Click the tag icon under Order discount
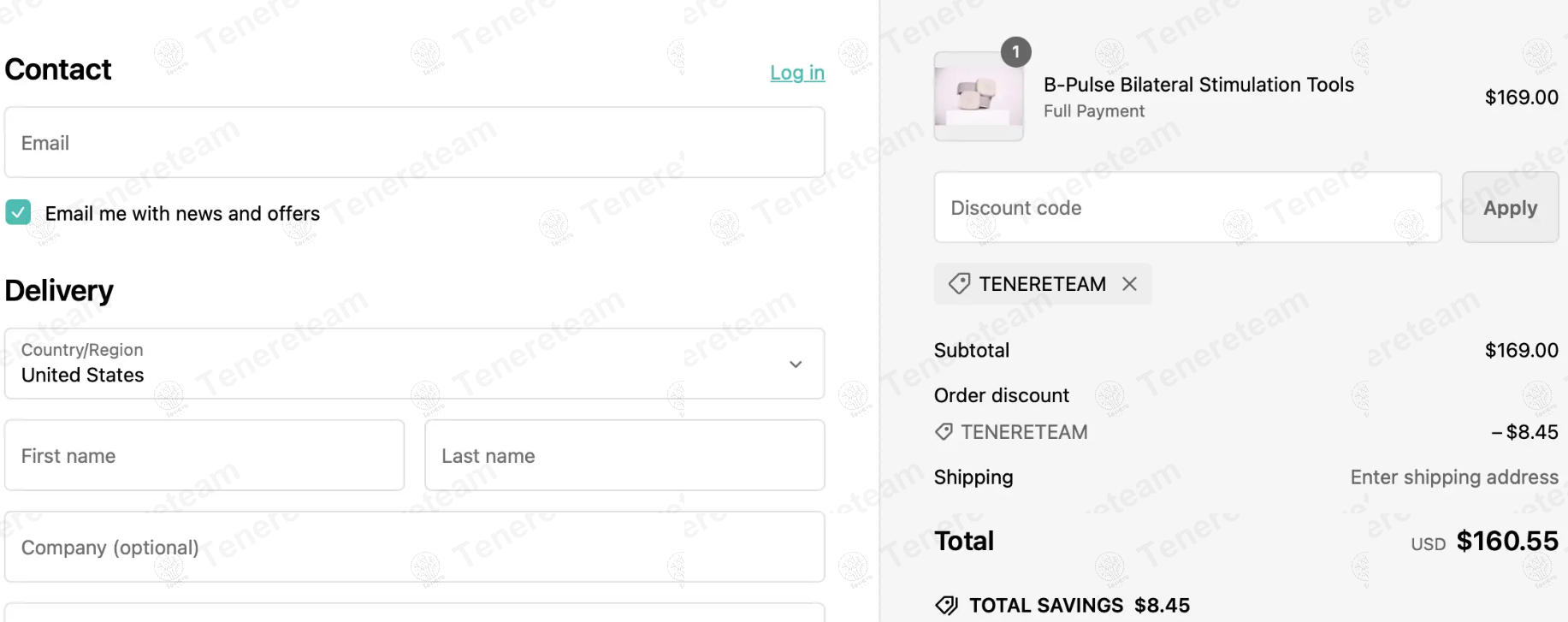This screenshot has height=622, width=1568. (x=944, y=432)
